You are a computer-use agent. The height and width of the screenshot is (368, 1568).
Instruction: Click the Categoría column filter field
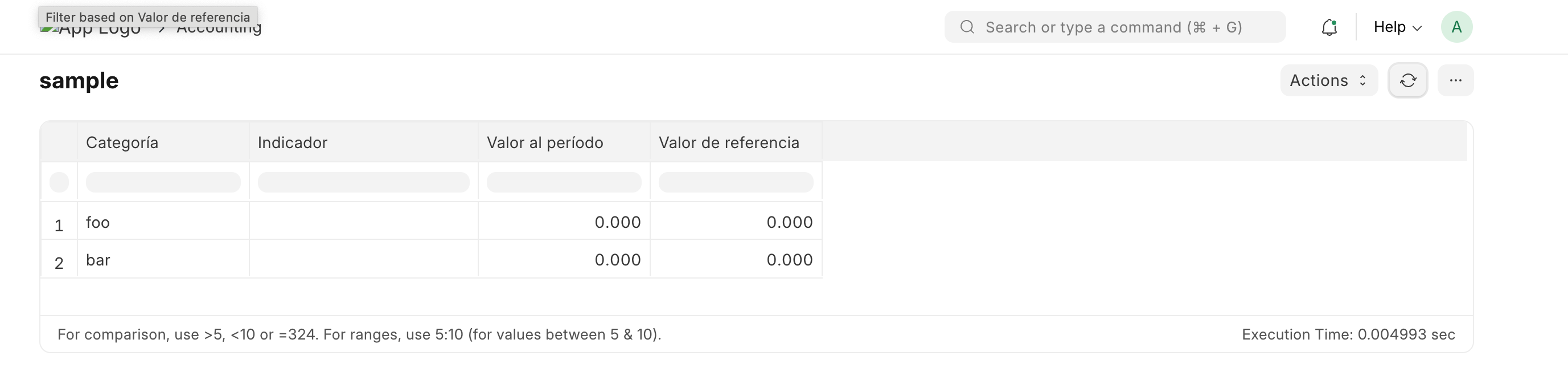pos(163,182)
